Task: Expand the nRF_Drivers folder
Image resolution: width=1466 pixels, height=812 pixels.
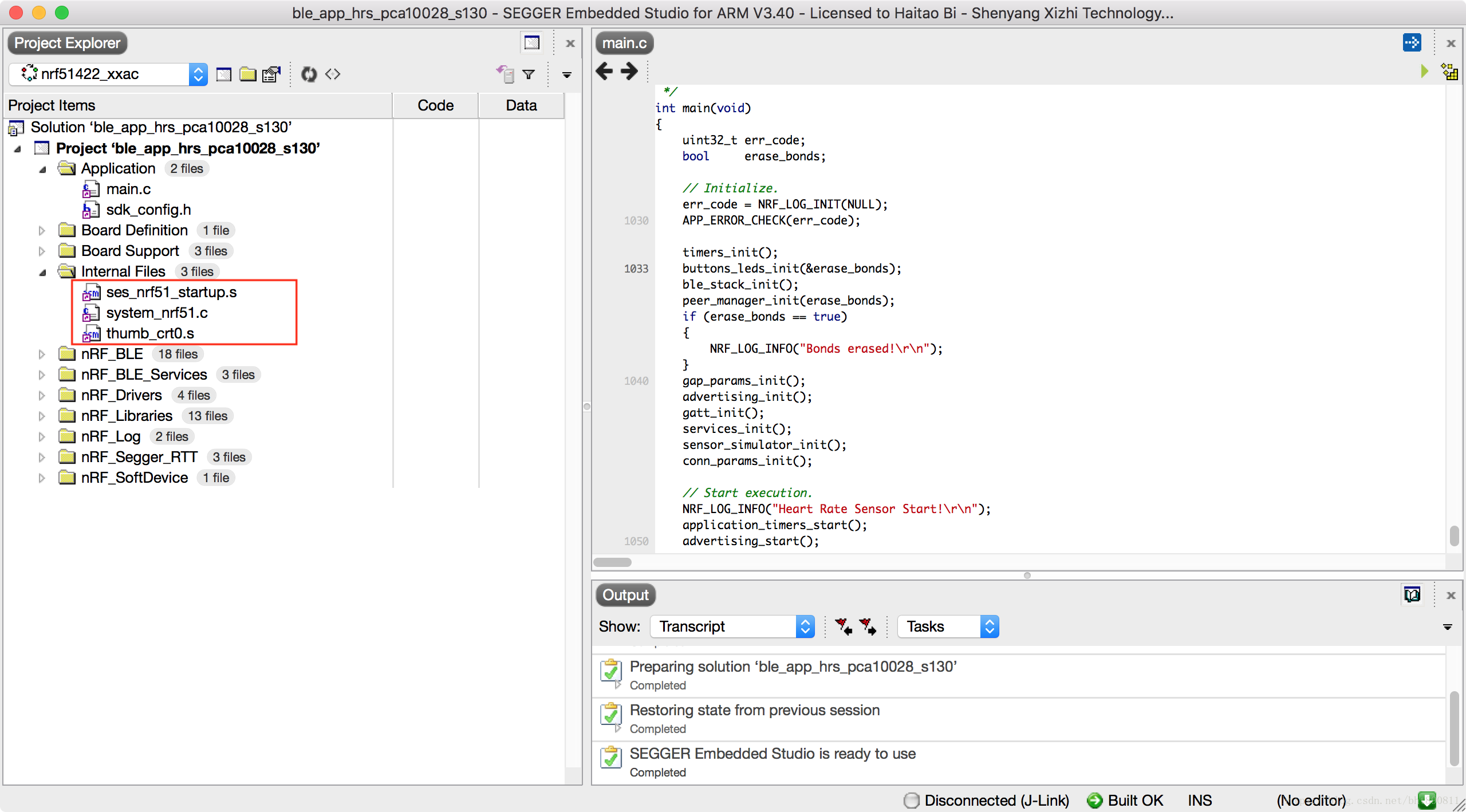Action: point(42,395)
